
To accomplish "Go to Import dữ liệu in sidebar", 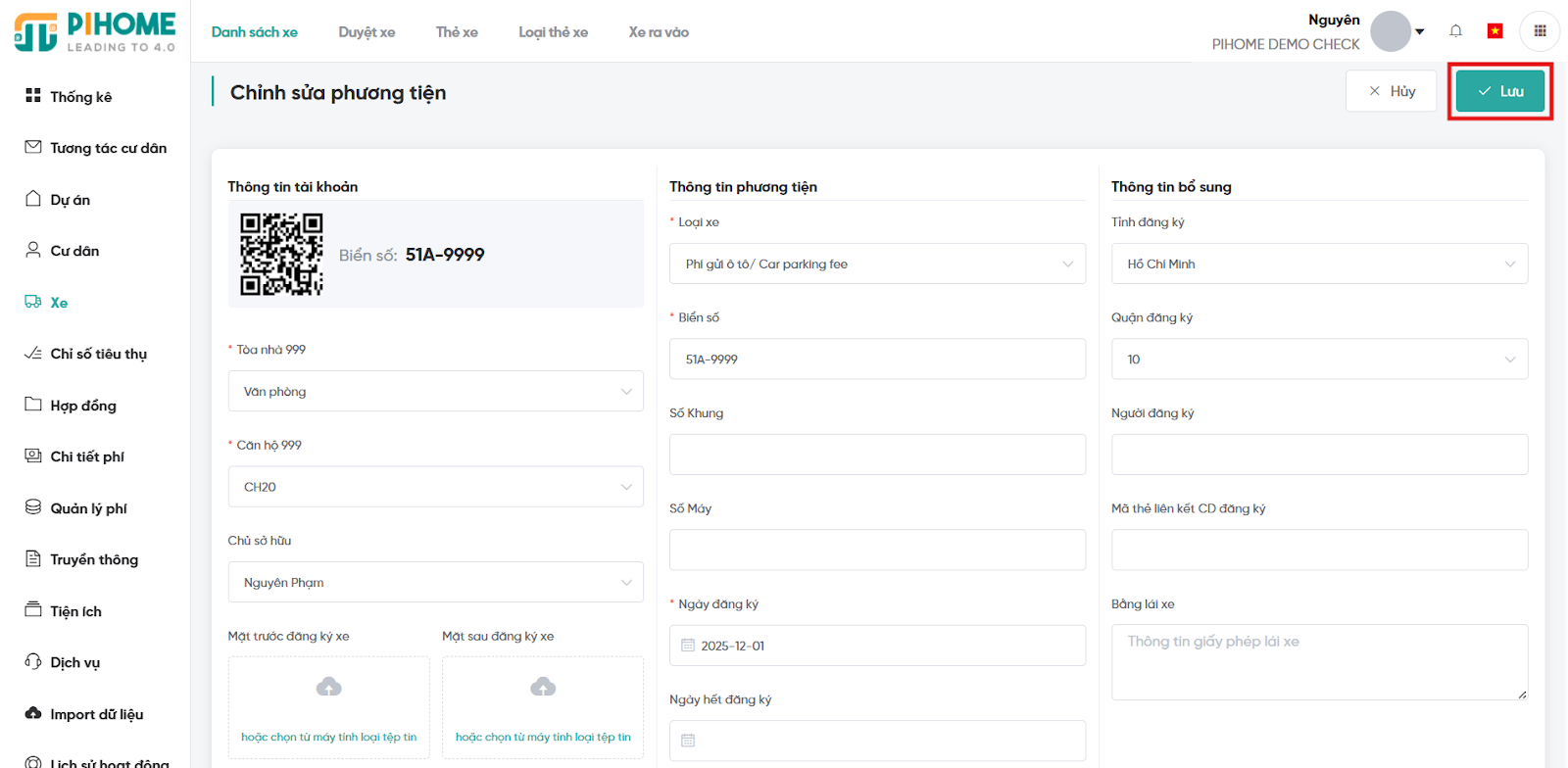I will coord(96,714).
